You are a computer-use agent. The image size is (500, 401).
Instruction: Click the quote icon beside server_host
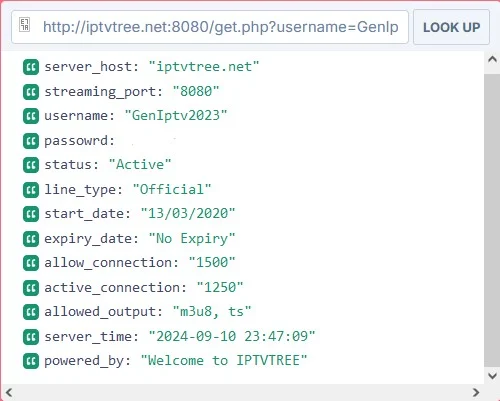pos(31,67)
